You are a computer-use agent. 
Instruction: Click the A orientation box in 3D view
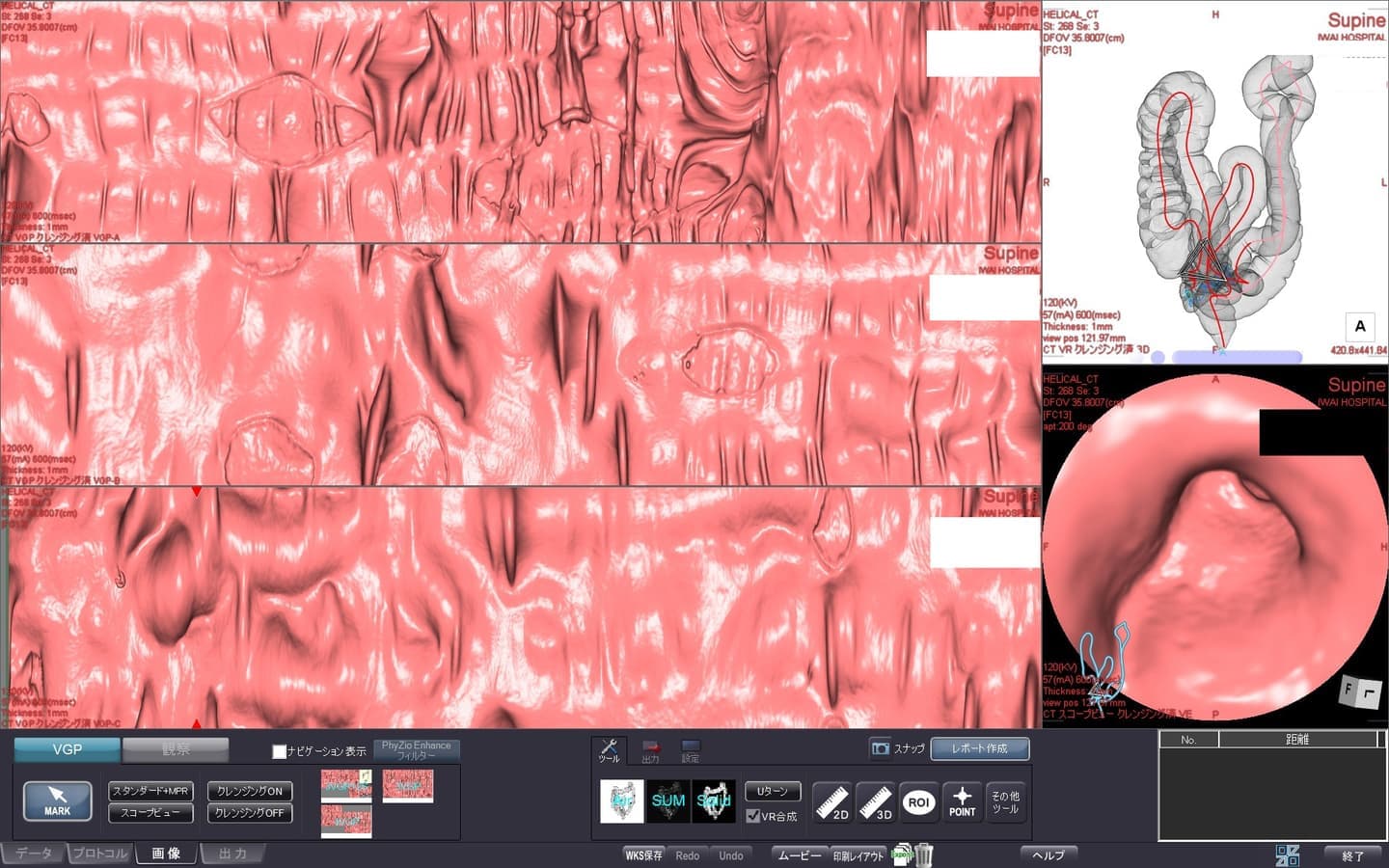click(1360, 326)
